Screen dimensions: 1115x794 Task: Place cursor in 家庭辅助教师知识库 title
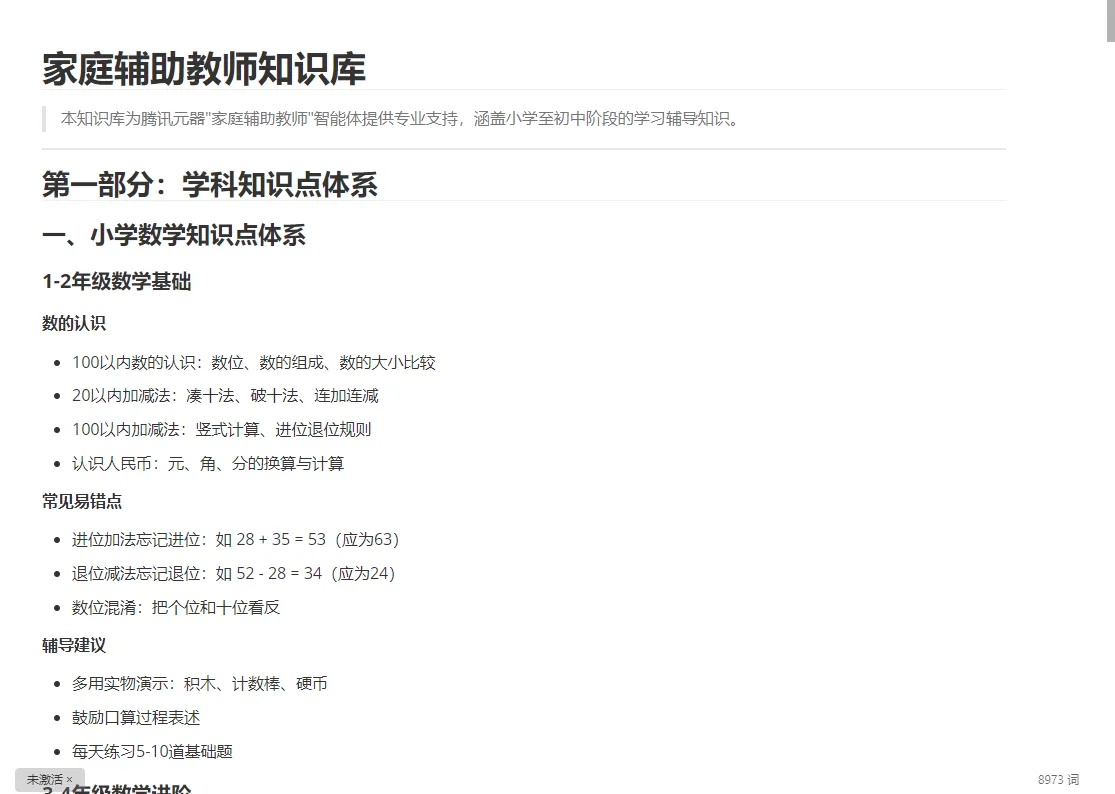(x=204, y=69)
